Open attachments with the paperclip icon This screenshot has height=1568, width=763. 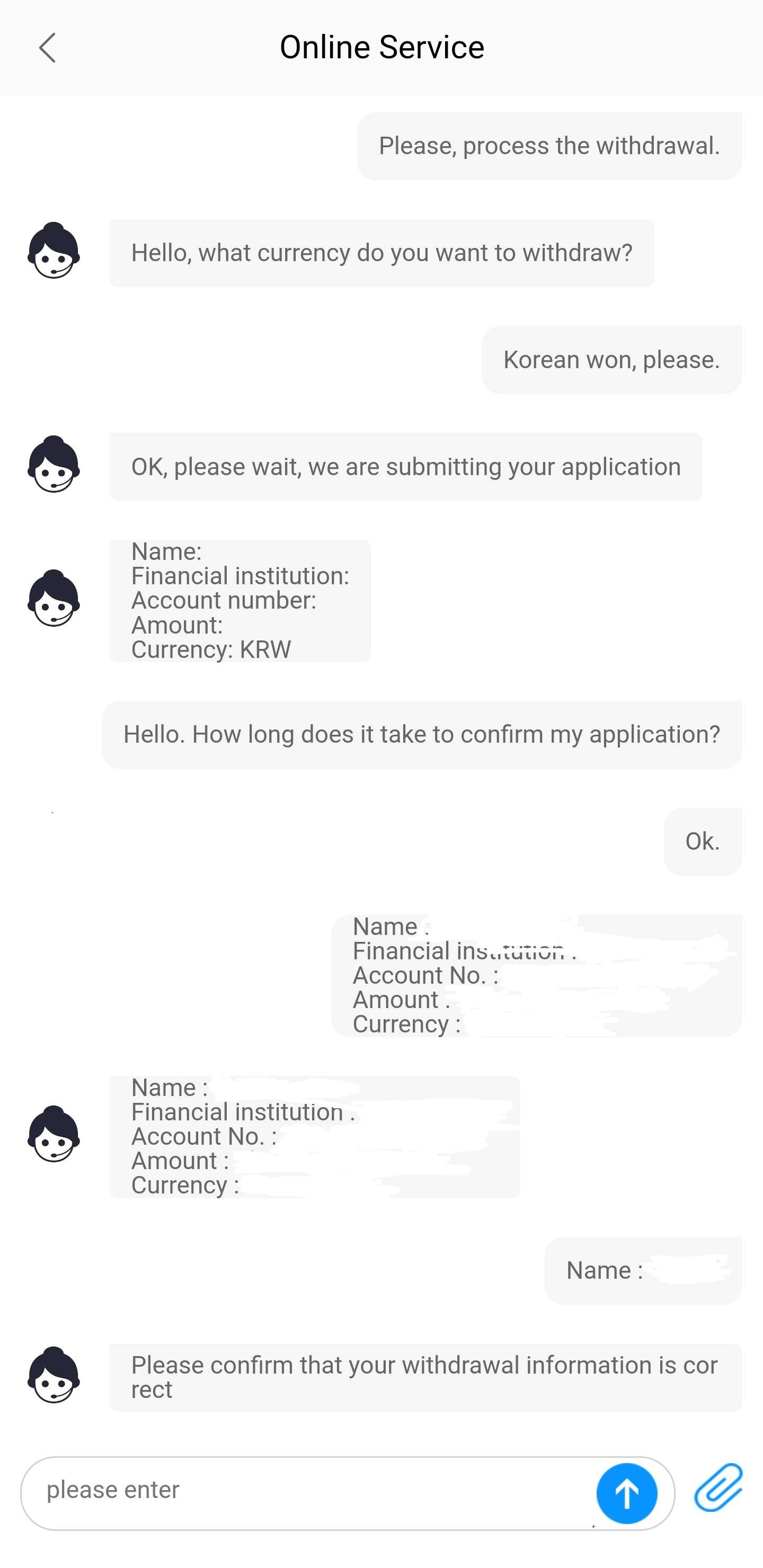(x=718, y=1487)
